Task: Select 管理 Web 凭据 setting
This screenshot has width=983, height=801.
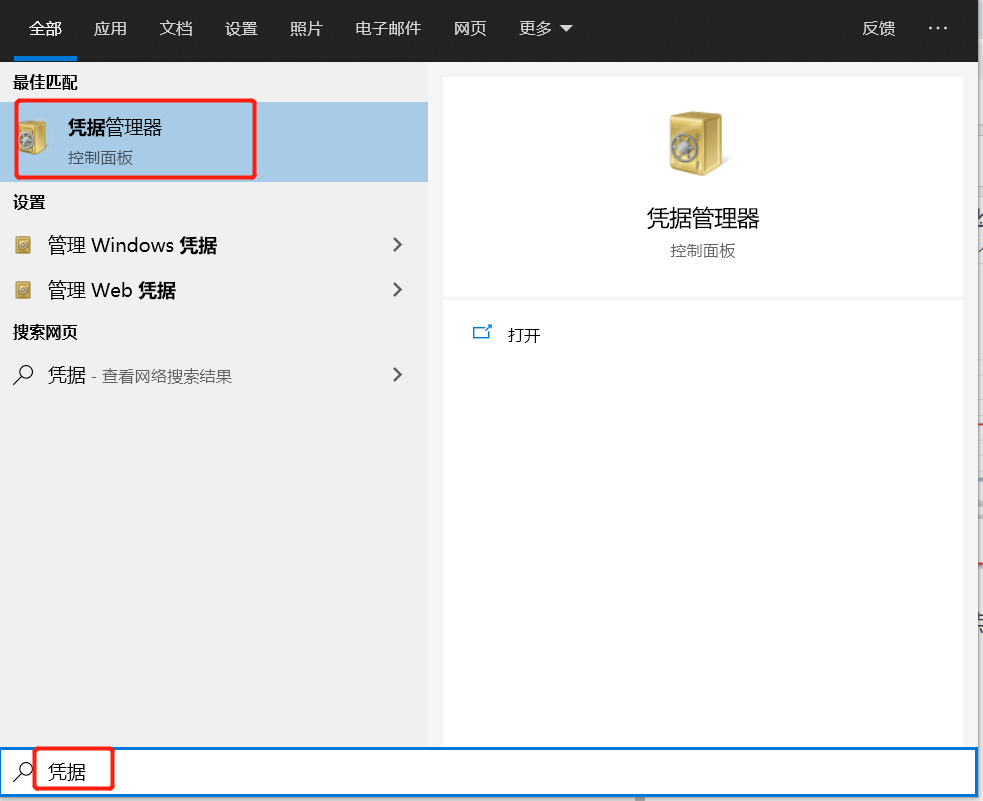Action: pyautogui.click(x=214, y=290)
